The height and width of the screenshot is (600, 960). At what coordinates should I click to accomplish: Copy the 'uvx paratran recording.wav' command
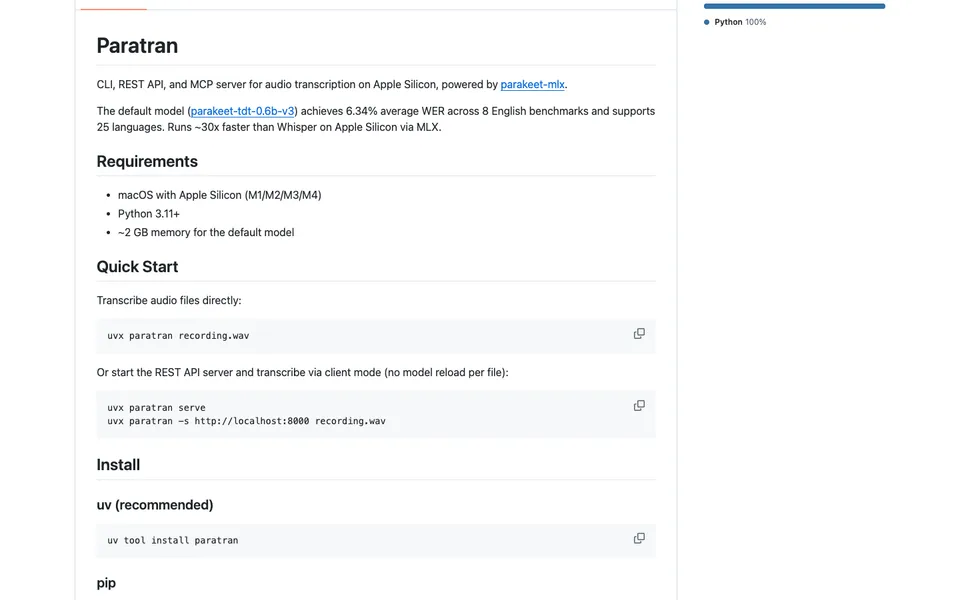pyautogui.click(x=639, y=334)
